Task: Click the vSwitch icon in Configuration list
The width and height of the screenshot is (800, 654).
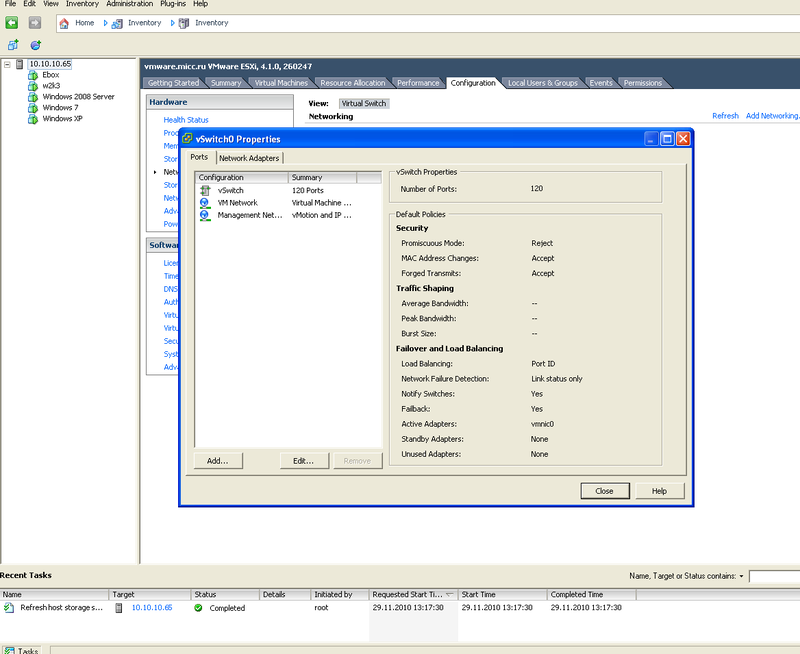Action: coord(205,190)
